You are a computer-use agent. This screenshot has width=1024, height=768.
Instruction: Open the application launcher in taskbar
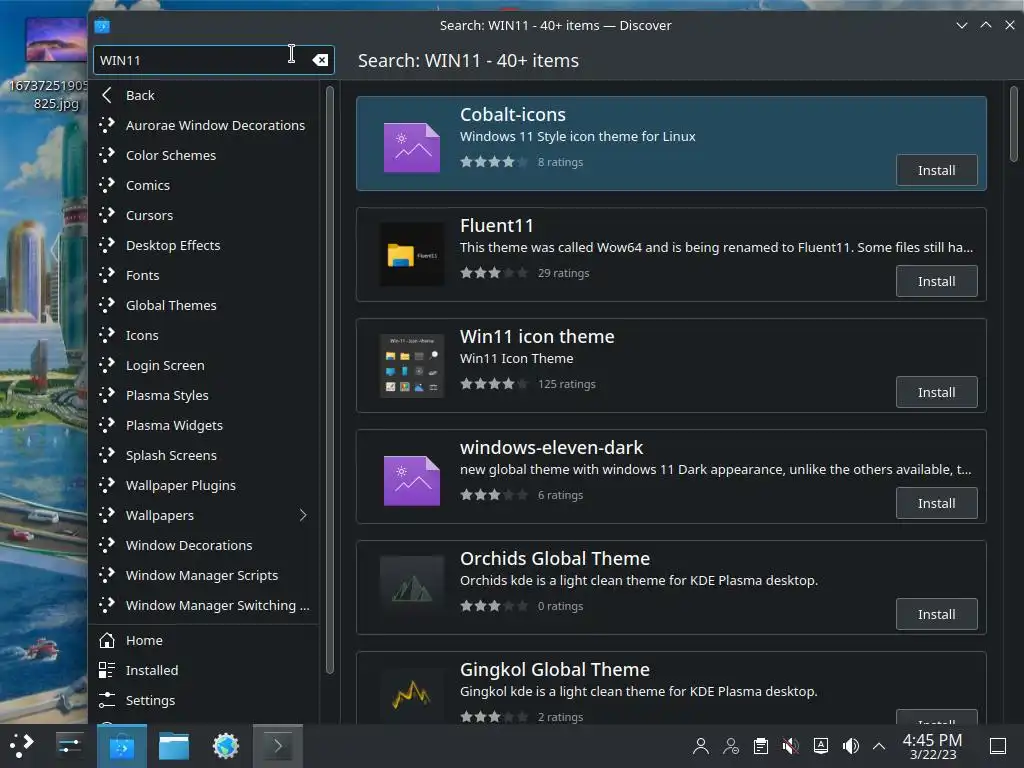tap(21, 745)
